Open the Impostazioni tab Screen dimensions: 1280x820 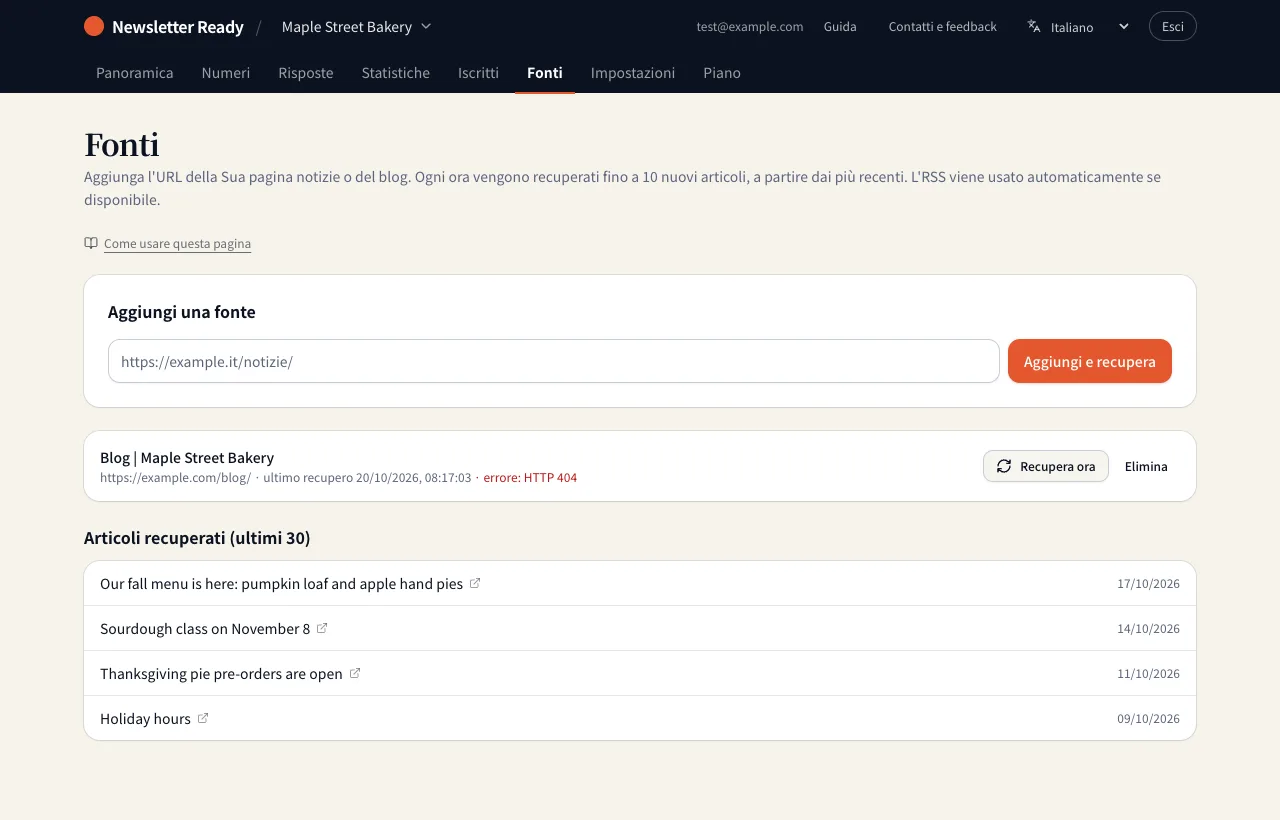point(633,73)
